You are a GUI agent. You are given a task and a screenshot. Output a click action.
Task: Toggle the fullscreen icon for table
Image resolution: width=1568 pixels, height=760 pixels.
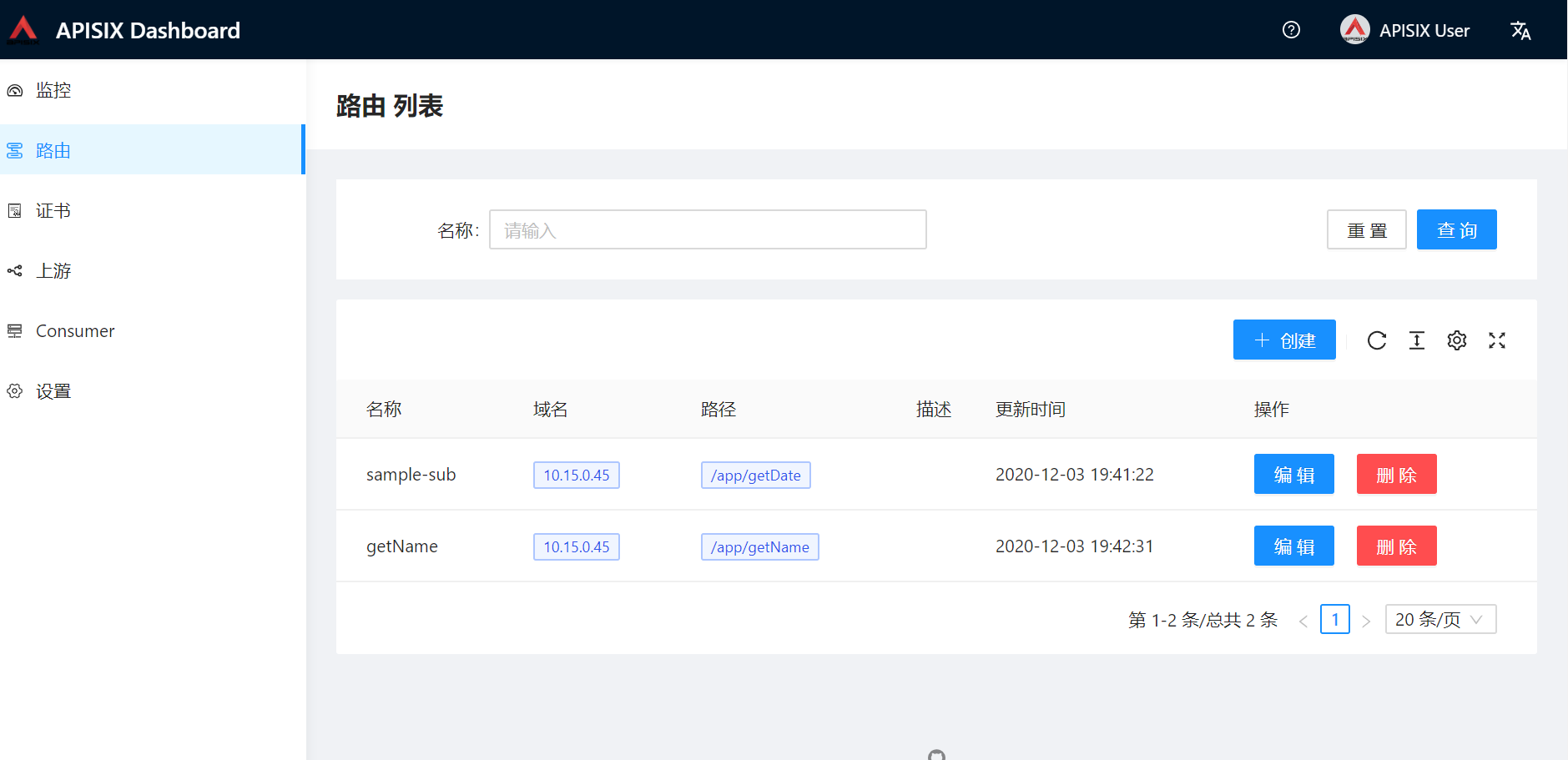[x=1497, y=340]
